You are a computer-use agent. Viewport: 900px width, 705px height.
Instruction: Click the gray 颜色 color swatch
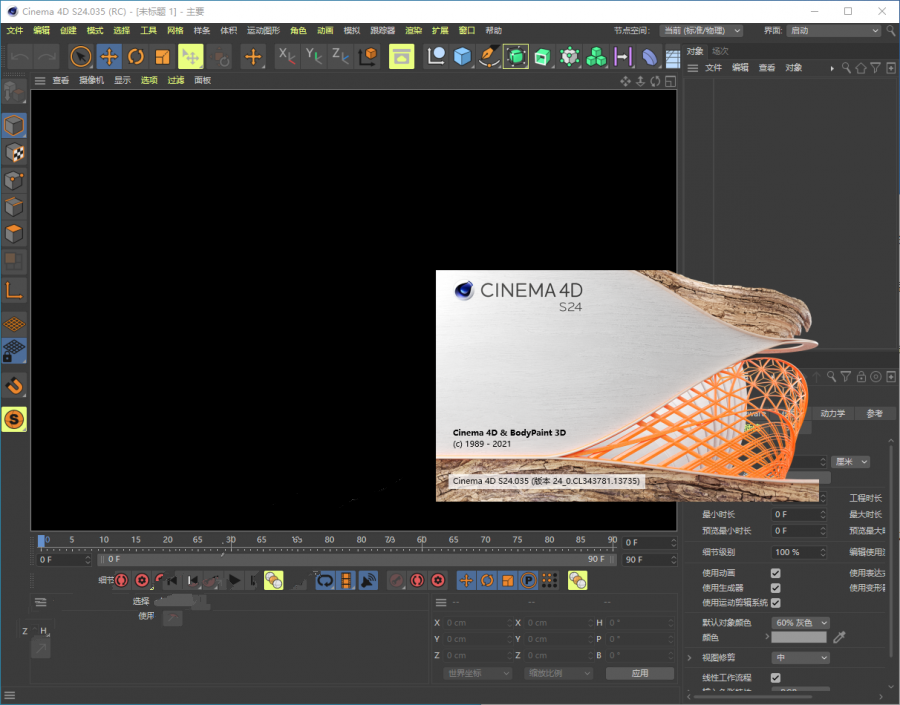799,637
